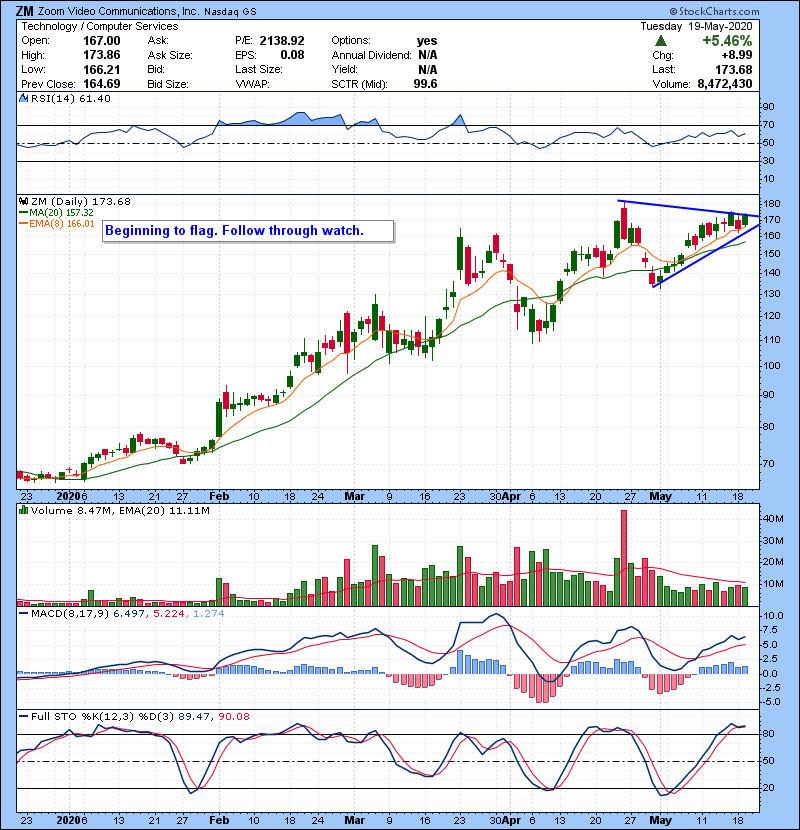This screenshot has width=800, height=830.
Task: Click the RSI line icon beside RSI(14)
Action: (x=23, y=98)
